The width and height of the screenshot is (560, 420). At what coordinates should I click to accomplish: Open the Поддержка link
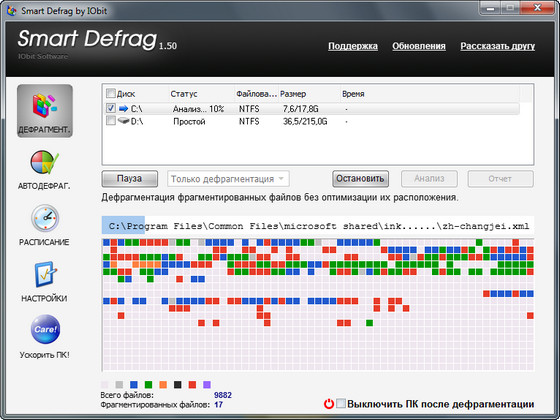tap(353, 46)
